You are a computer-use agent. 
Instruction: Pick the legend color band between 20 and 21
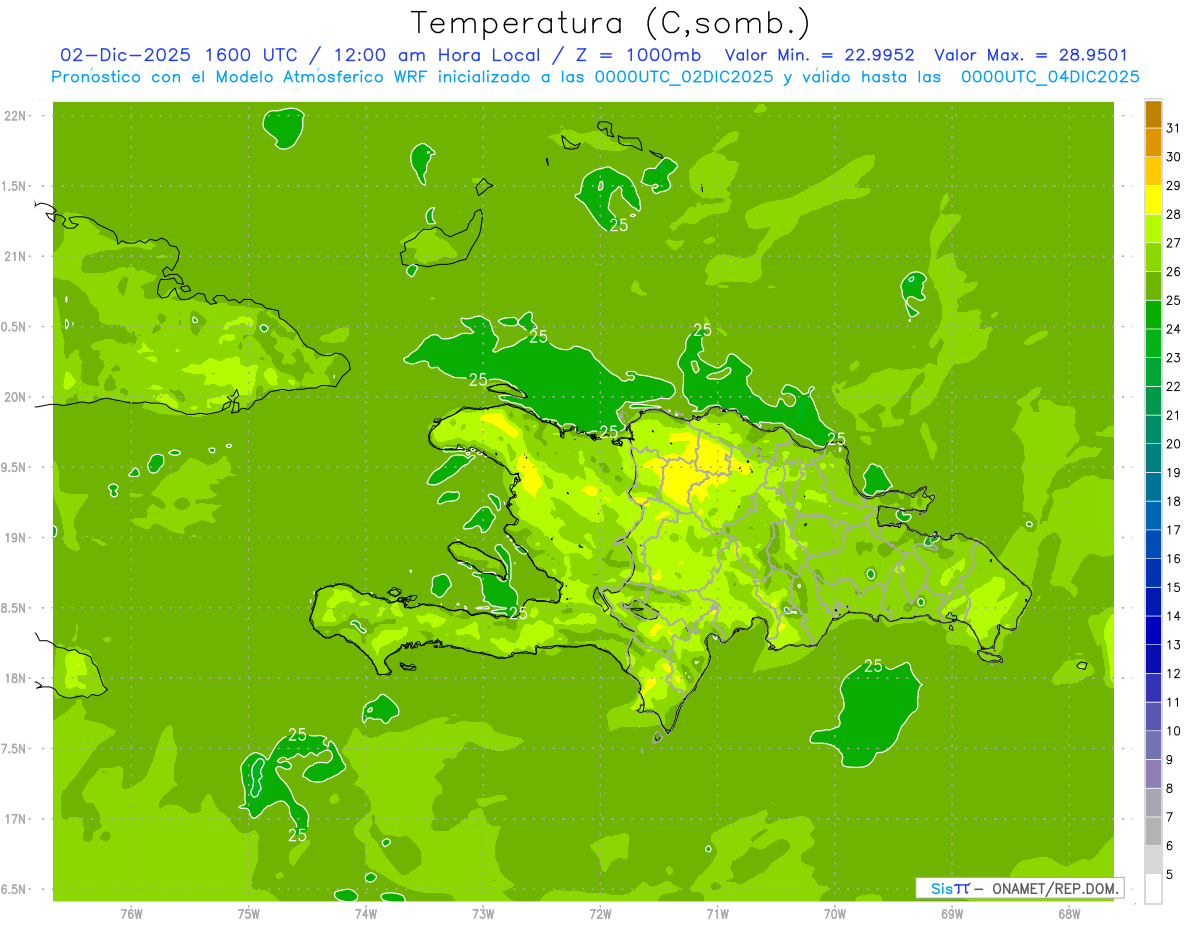click(1153, 430)
